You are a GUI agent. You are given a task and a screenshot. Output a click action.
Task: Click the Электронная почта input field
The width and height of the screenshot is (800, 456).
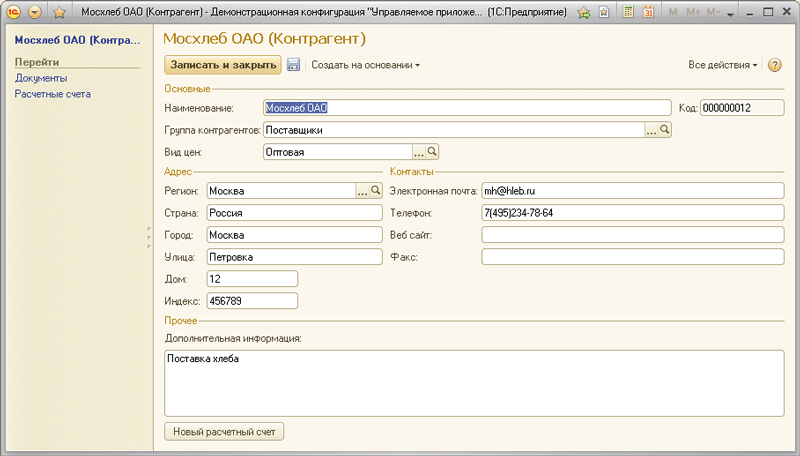pyautogui.click(x=632, y=190)
